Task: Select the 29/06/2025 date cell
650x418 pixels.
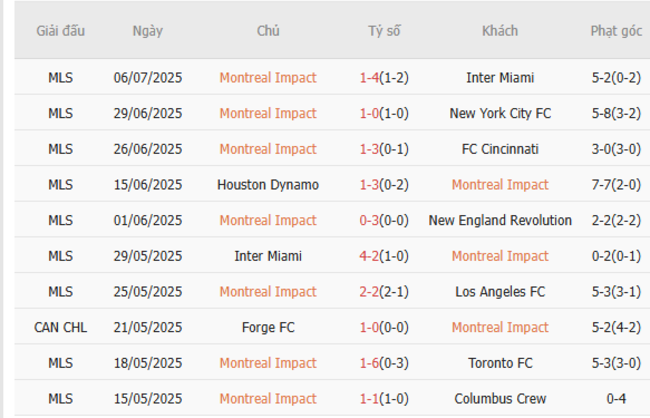Action: (x=148, y=113)
